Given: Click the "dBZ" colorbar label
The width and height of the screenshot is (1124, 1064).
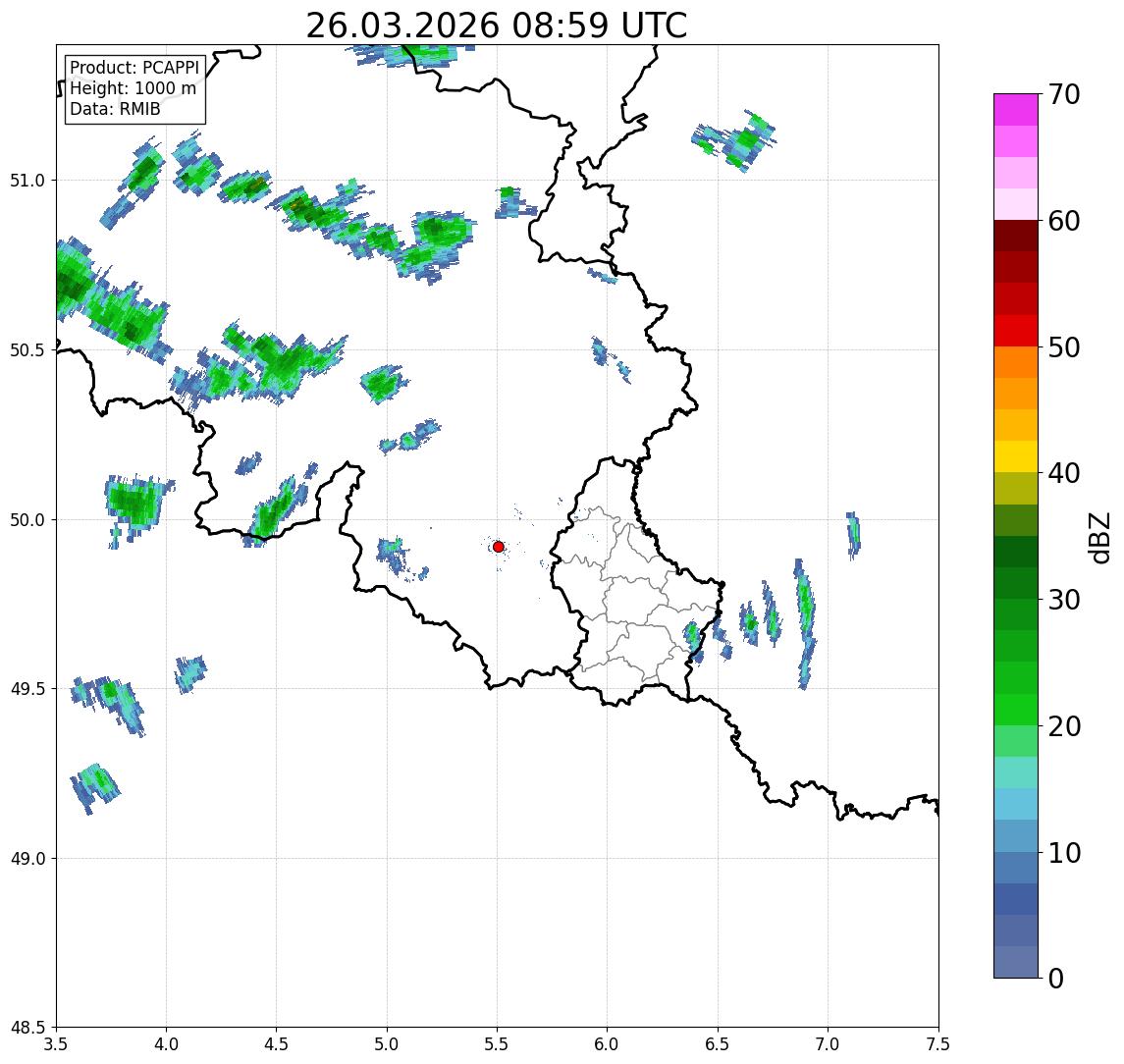Looking at the screenshot, I should point(1098,538).
